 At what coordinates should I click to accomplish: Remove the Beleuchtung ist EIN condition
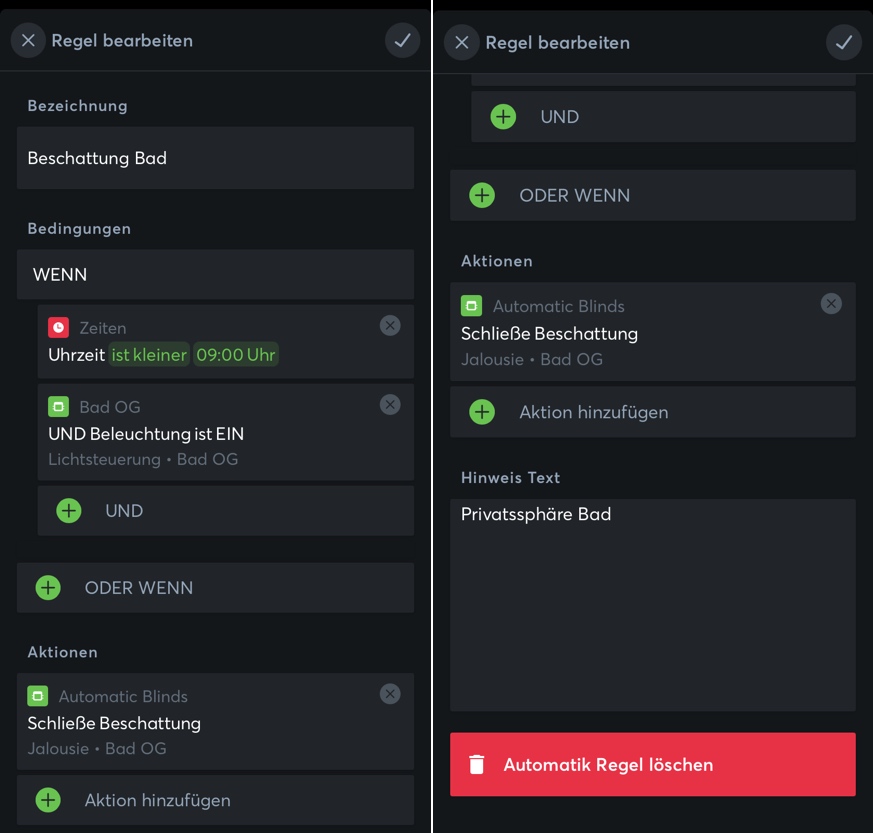coord(390,404)
